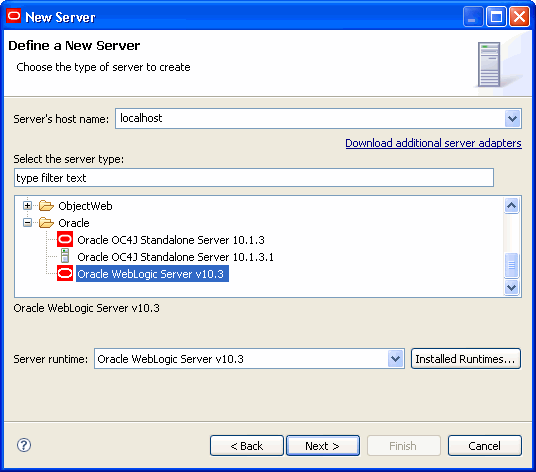The width and height of the screenshot is (536, 472).
Task: Click the Oracle folder icon
Action: coord(46,223)
